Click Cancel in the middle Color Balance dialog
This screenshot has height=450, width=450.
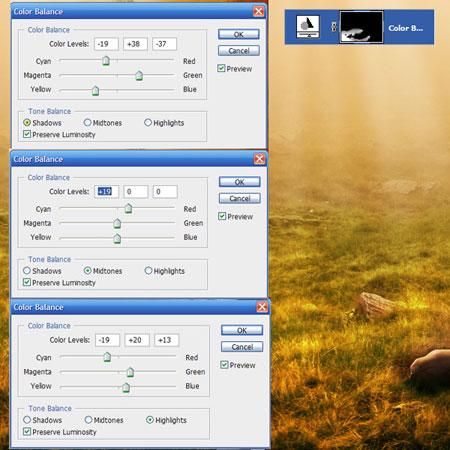240,198
